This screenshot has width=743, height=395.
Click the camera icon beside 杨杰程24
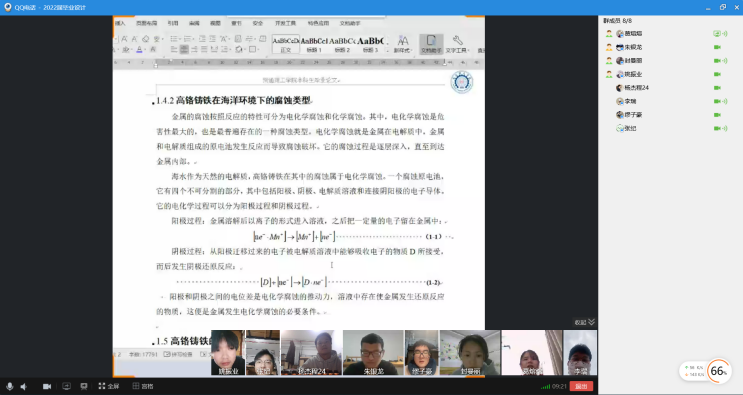pyautogui.click(x=717, y=88)
